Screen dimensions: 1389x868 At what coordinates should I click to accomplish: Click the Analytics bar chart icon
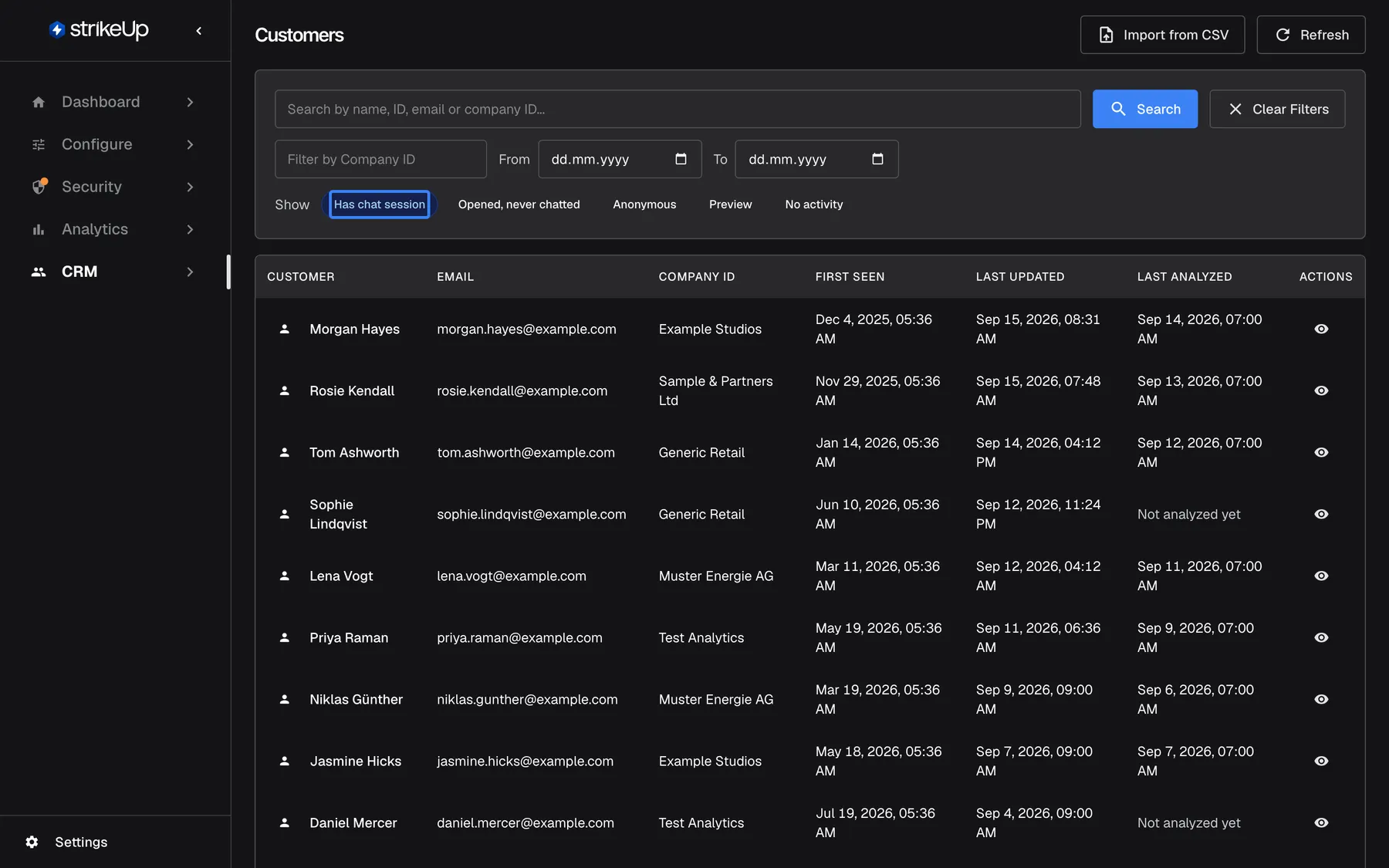click(x=39, y=229)
